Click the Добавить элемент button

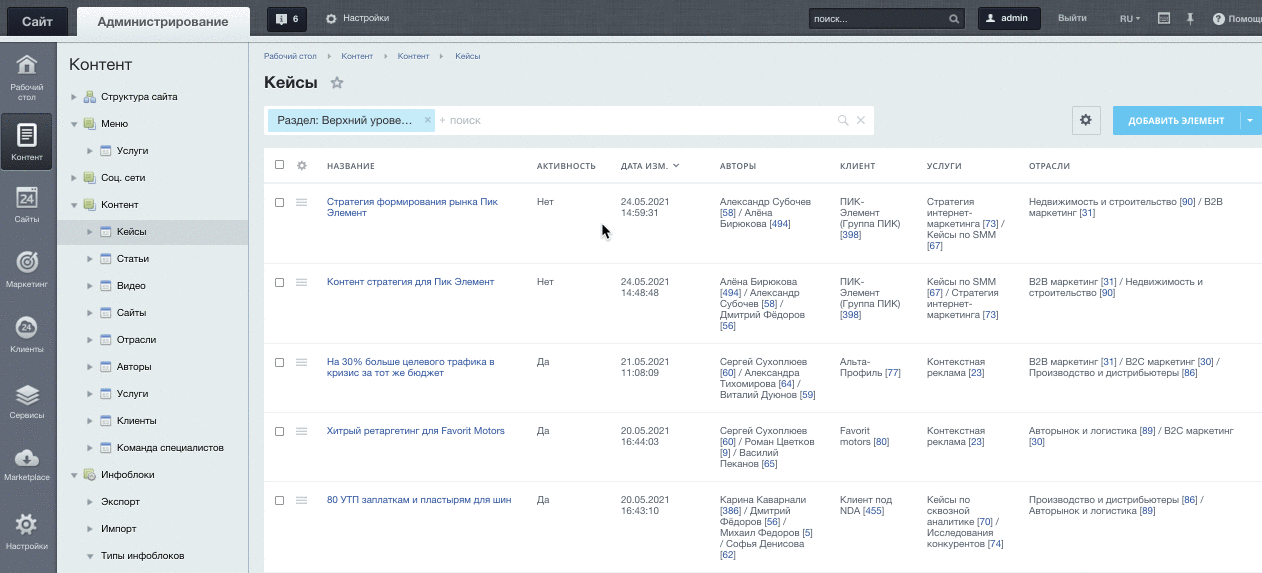point(1176,120)
